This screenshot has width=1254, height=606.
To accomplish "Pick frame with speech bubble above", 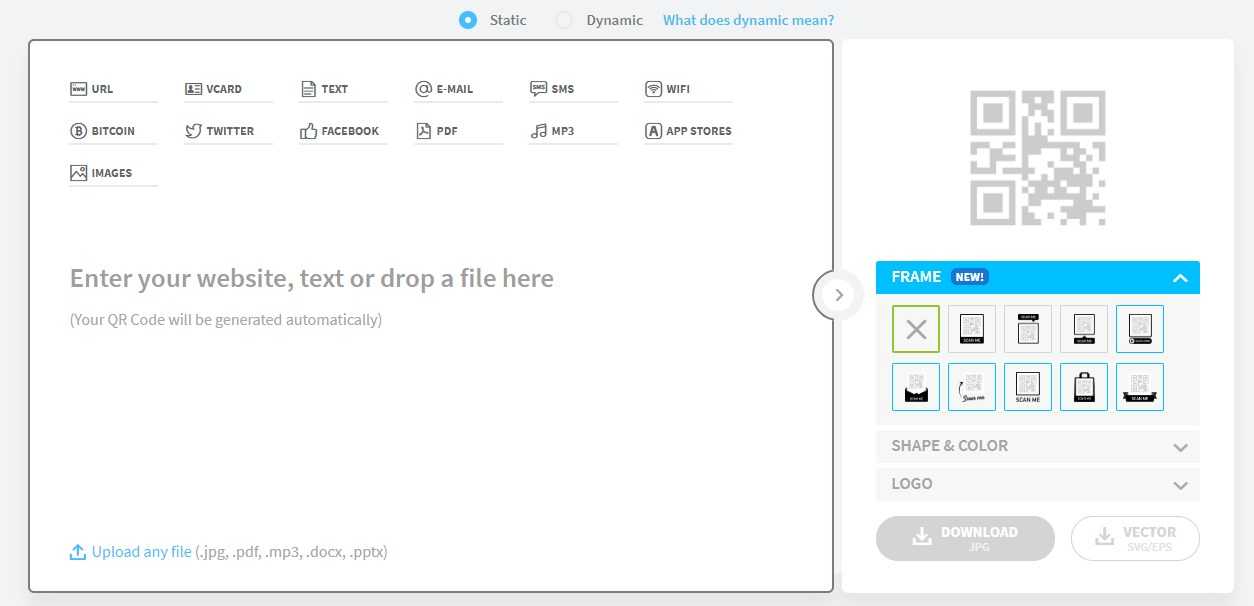I will 1027,329.
